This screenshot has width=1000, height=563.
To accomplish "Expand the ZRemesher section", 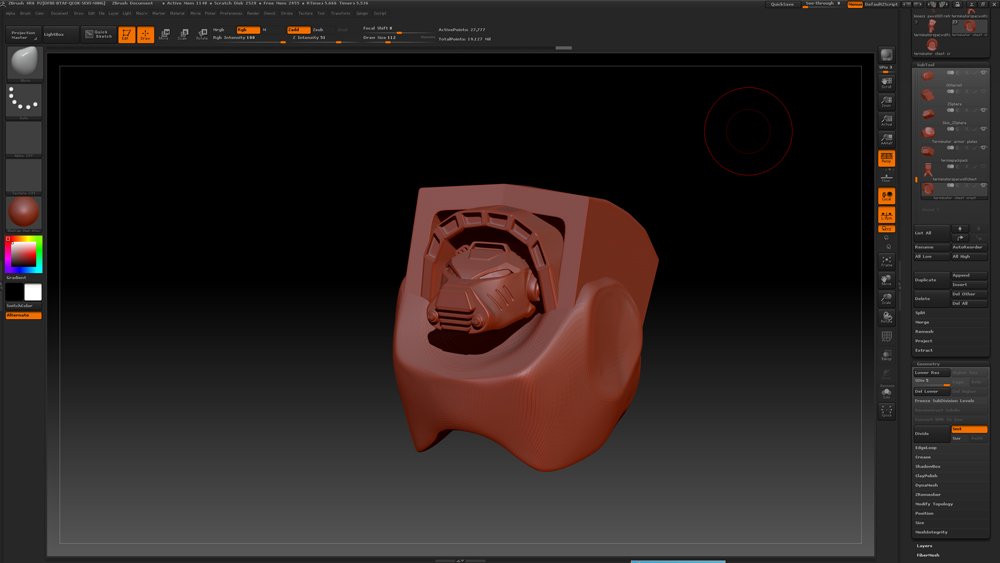I will tap(928, 494).
